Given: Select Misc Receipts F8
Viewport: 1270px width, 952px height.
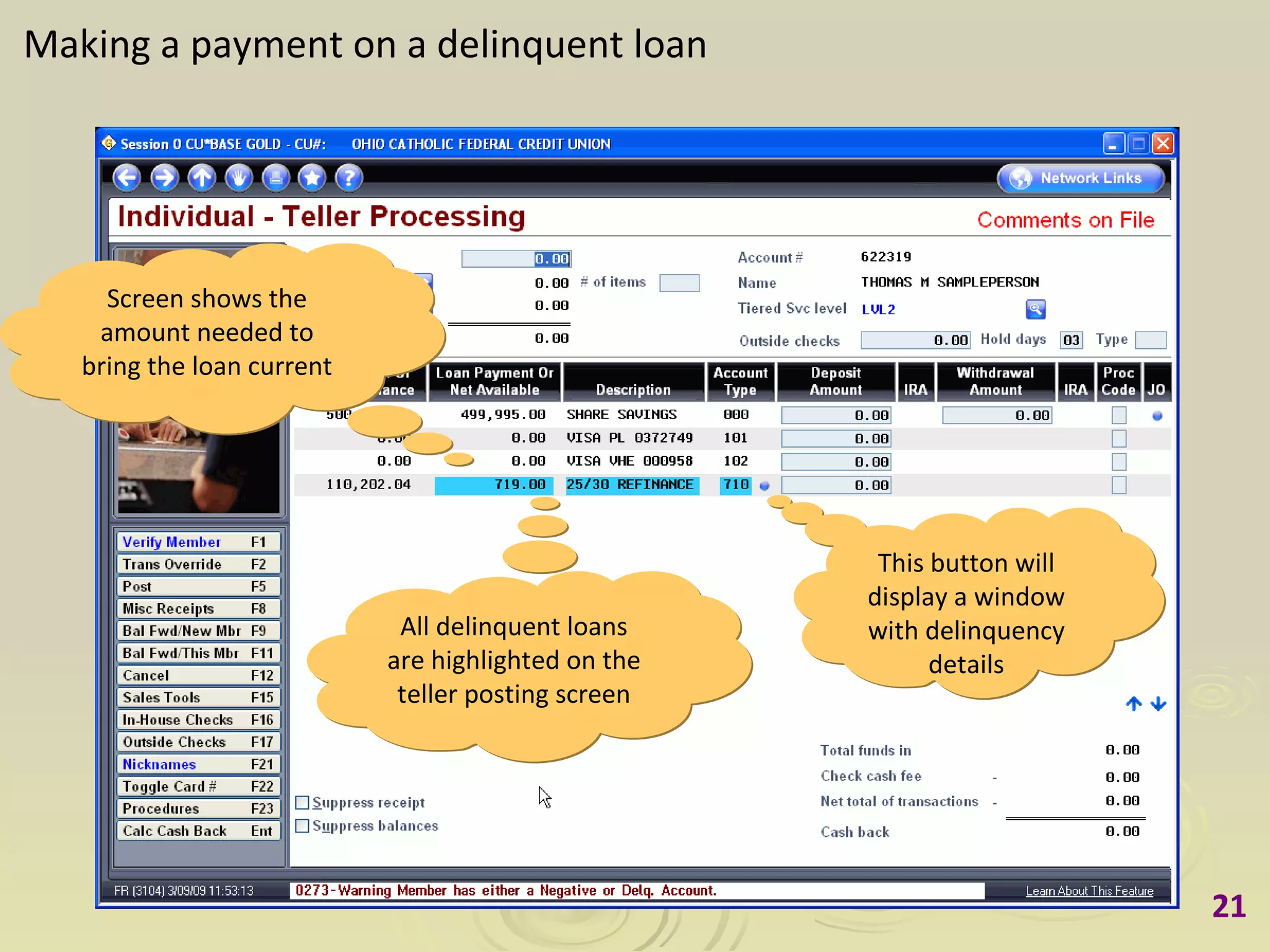Looking at the screenshot, I should point(198,609).
